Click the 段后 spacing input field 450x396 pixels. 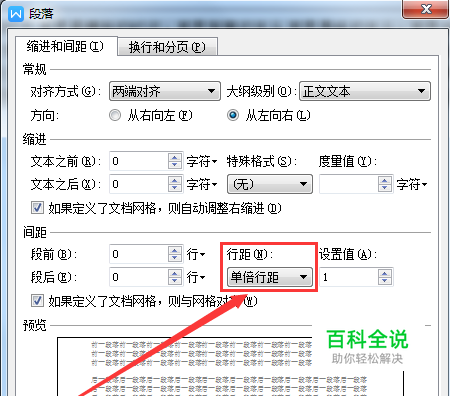coord(139,277)
